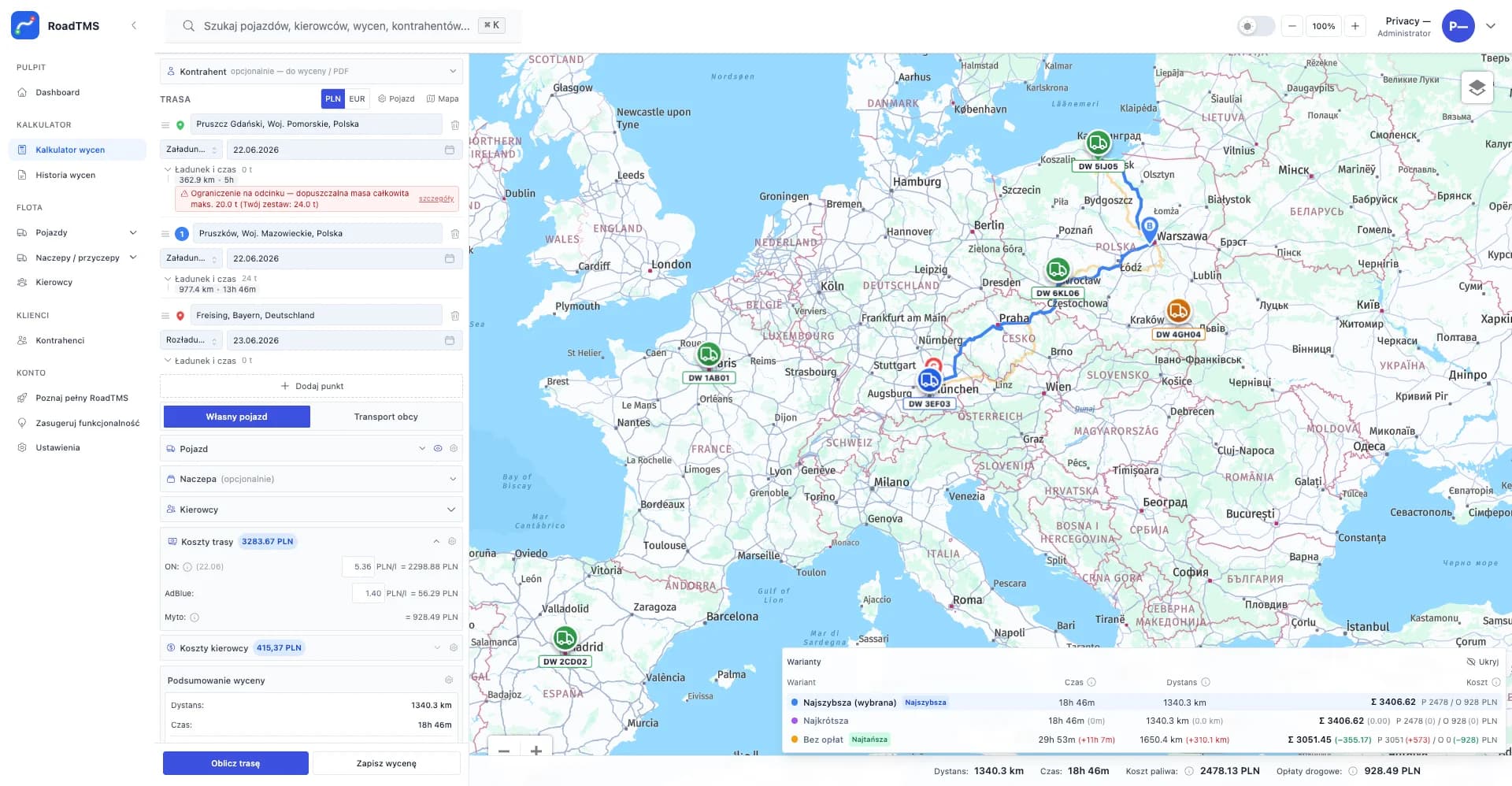Increase zoom with the top-bar plus
This screenshot has width=1512, height=786.
click(x=1355, y=26)
